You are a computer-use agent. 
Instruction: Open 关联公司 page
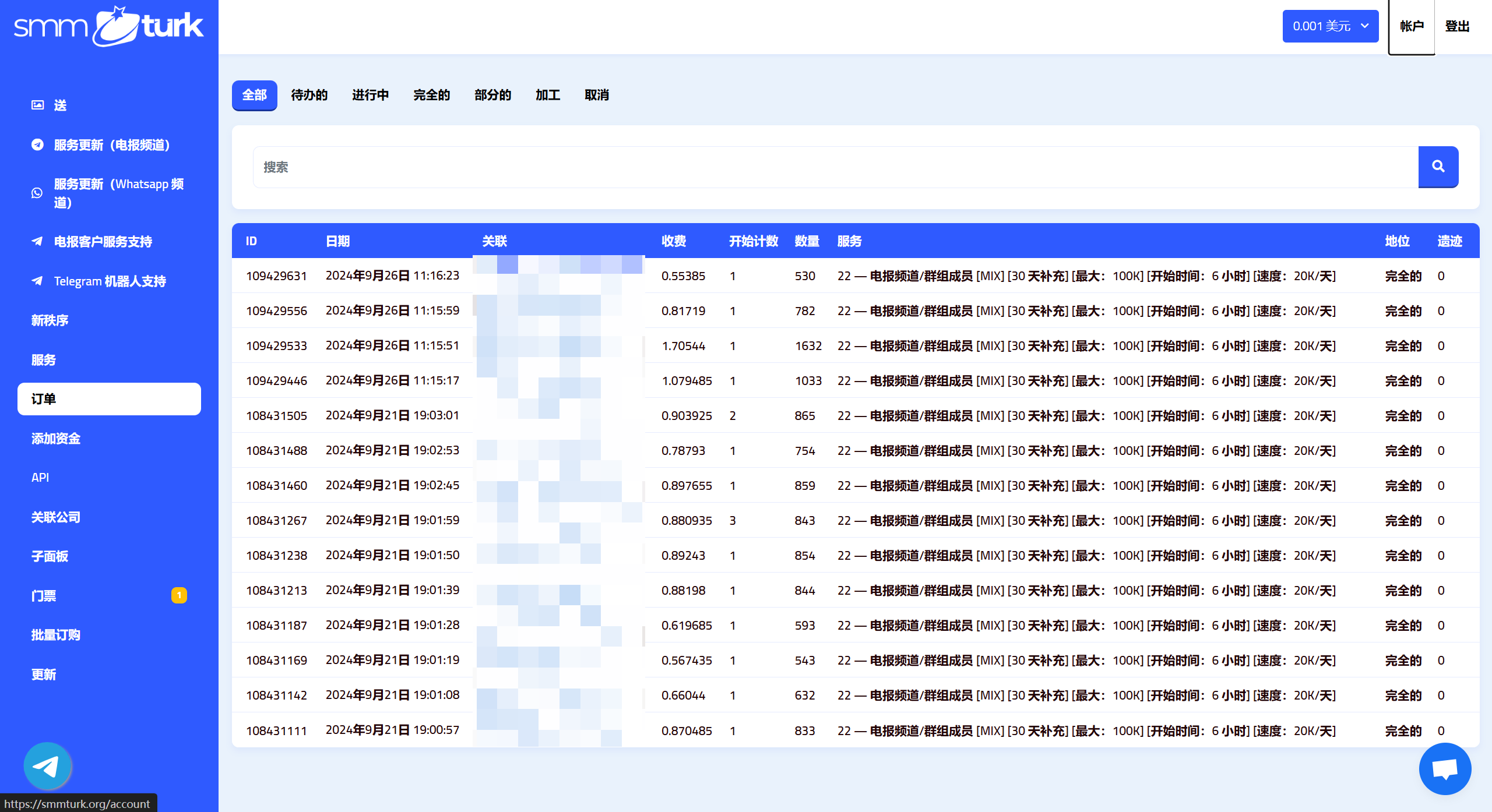pyautogui.click(x=56, y=517)
